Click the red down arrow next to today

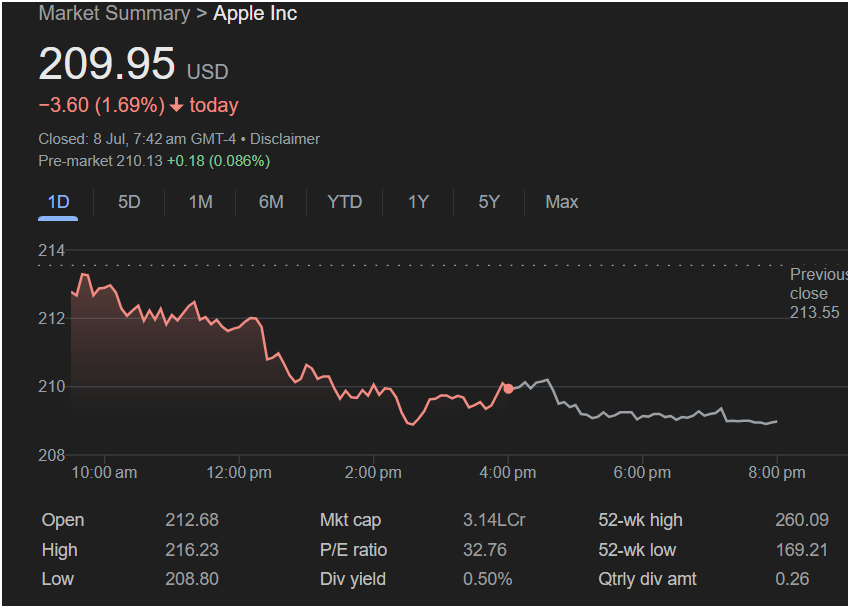(x=176, y=106)
